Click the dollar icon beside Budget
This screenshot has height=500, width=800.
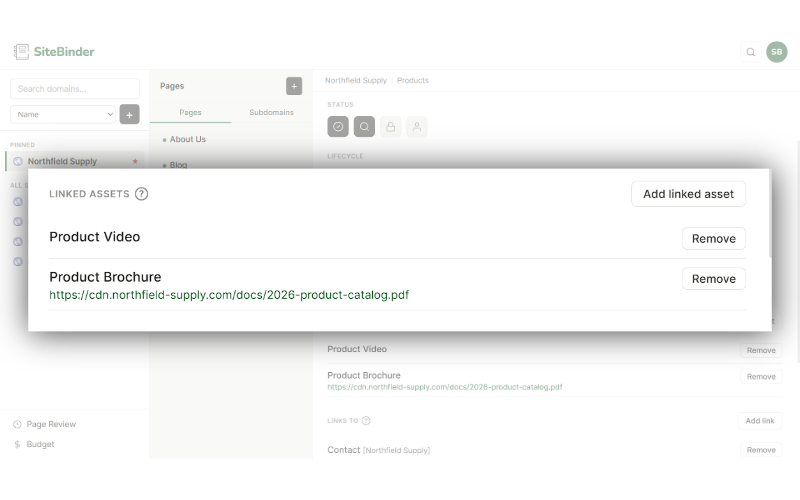coord(17,444)
